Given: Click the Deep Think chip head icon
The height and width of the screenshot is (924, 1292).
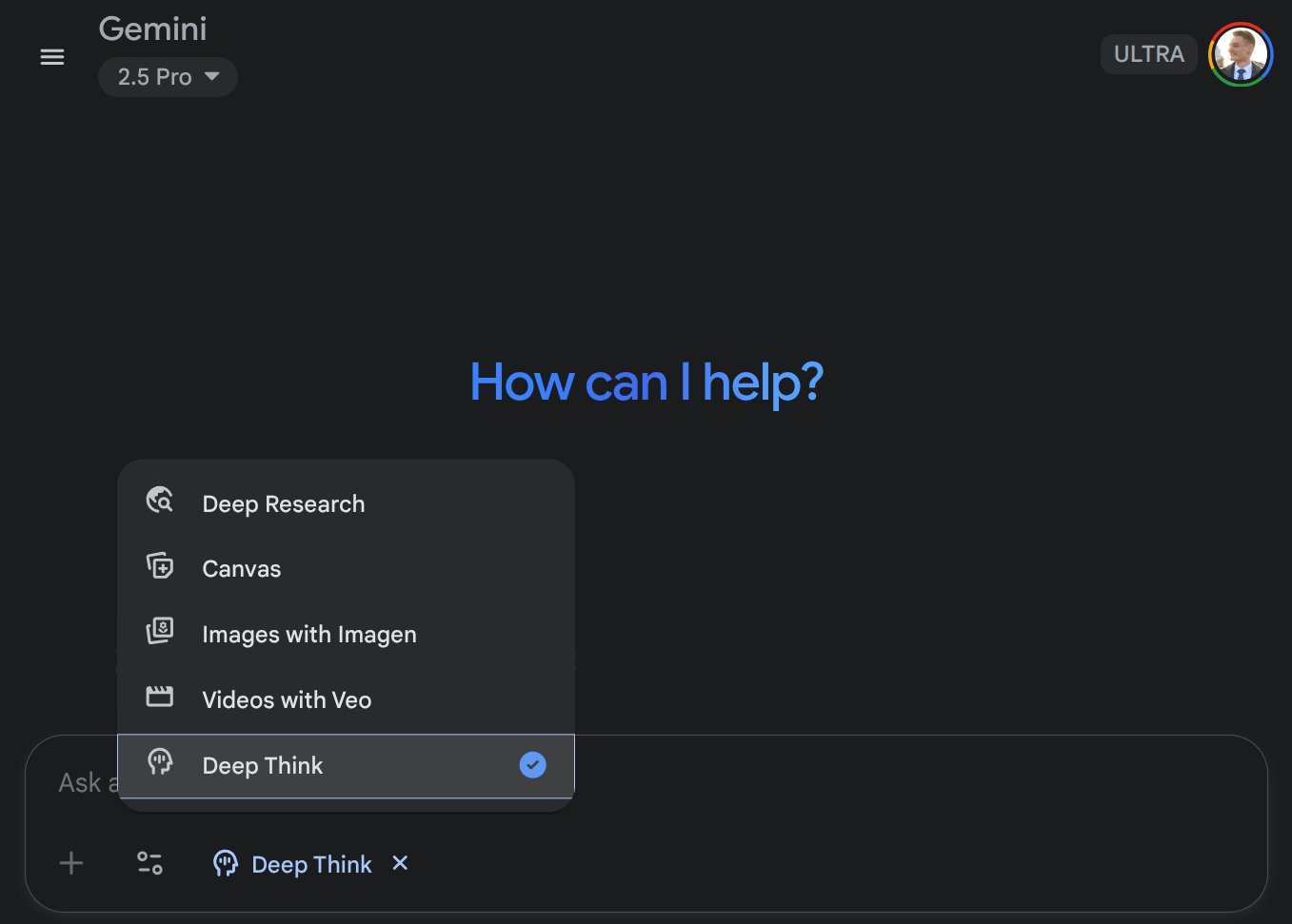Looking at the screenshot, I should pos(226,863).
